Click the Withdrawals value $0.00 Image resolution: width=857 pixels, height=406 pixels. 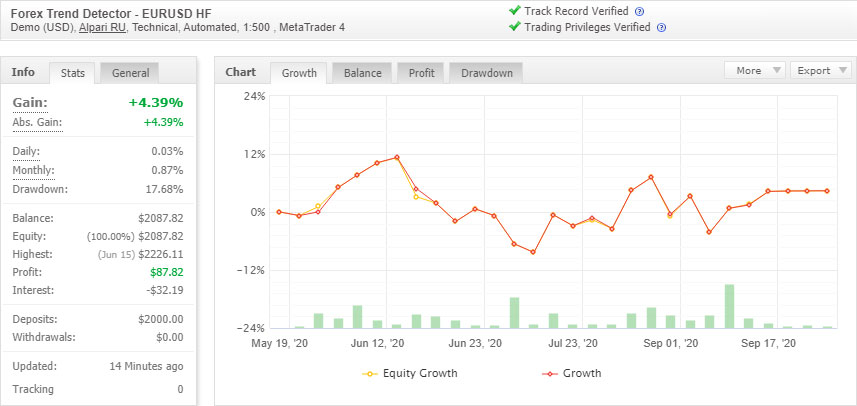(169, 337)
